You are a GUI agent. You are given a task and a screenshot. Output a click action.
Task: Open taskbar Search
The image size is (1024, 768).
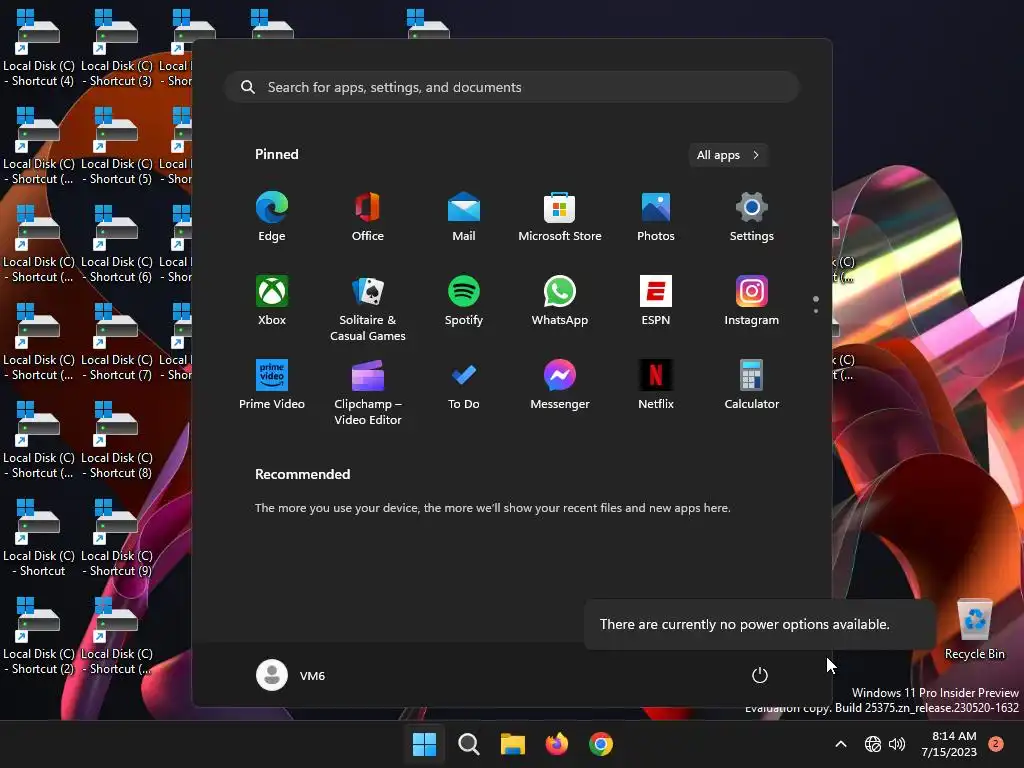468,744
